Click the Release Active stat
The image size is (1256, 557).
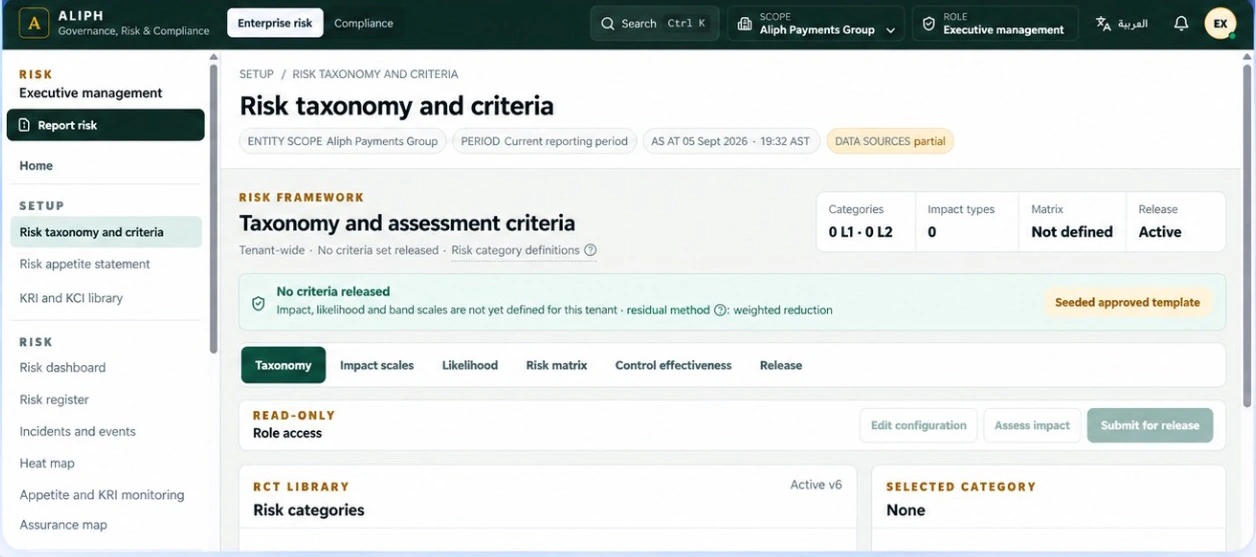(1176, 221)
